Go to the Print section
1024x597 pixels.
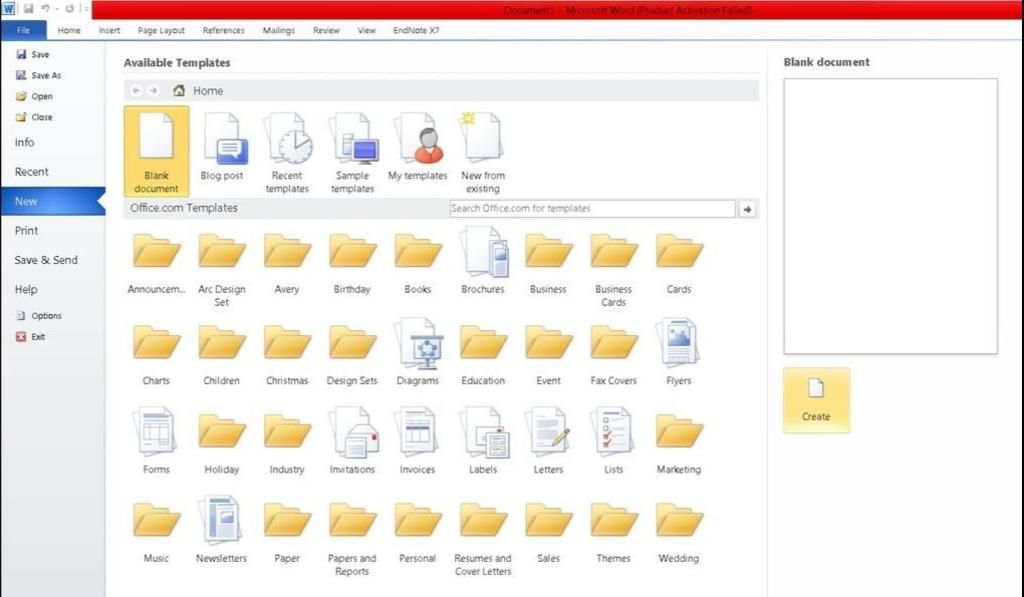26,231
